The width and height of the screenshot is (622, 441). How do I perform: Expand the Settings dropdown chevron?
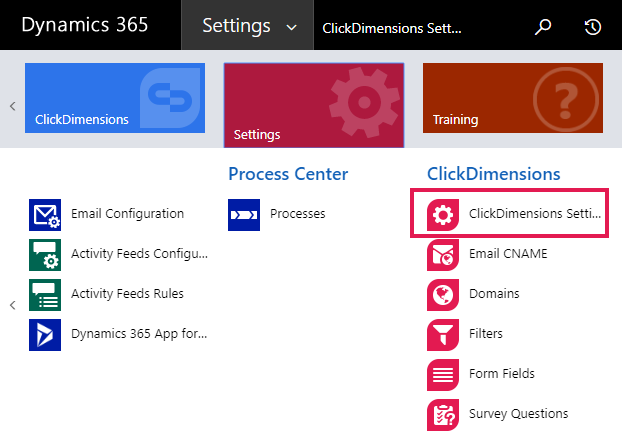[x=292, y=27]
